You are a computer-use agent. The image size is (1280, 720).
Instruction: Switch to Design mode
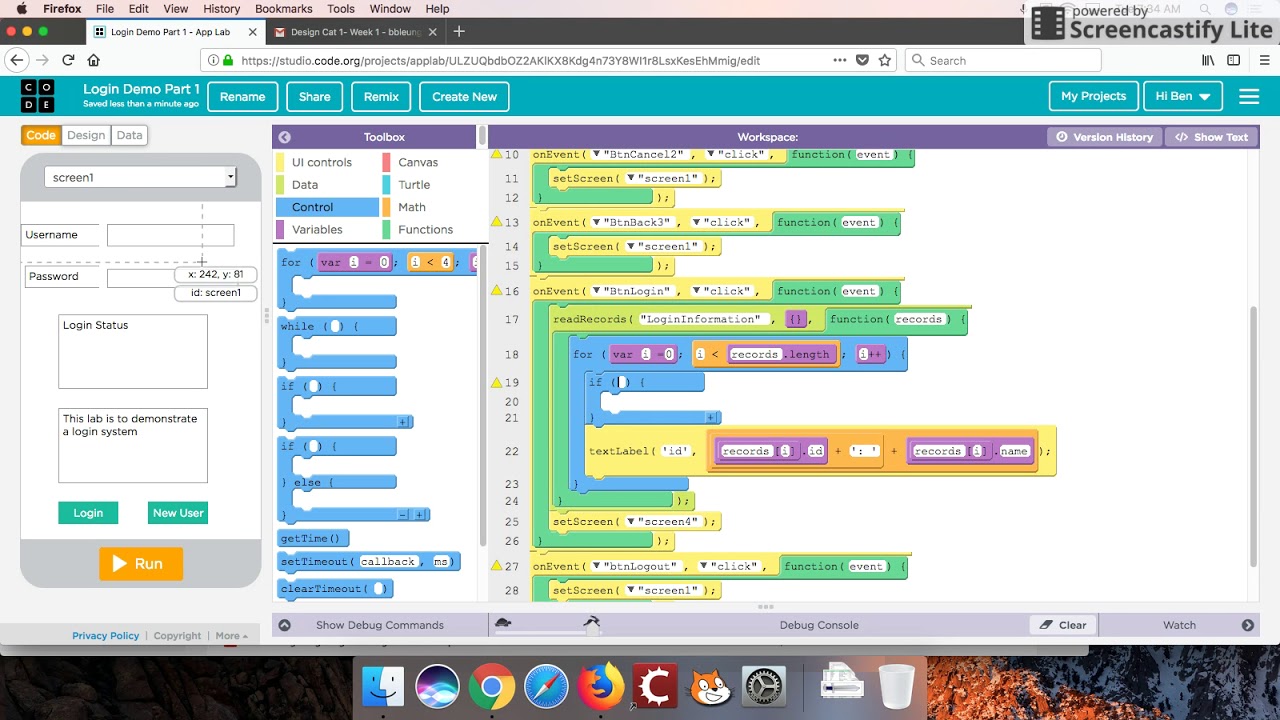86,135
